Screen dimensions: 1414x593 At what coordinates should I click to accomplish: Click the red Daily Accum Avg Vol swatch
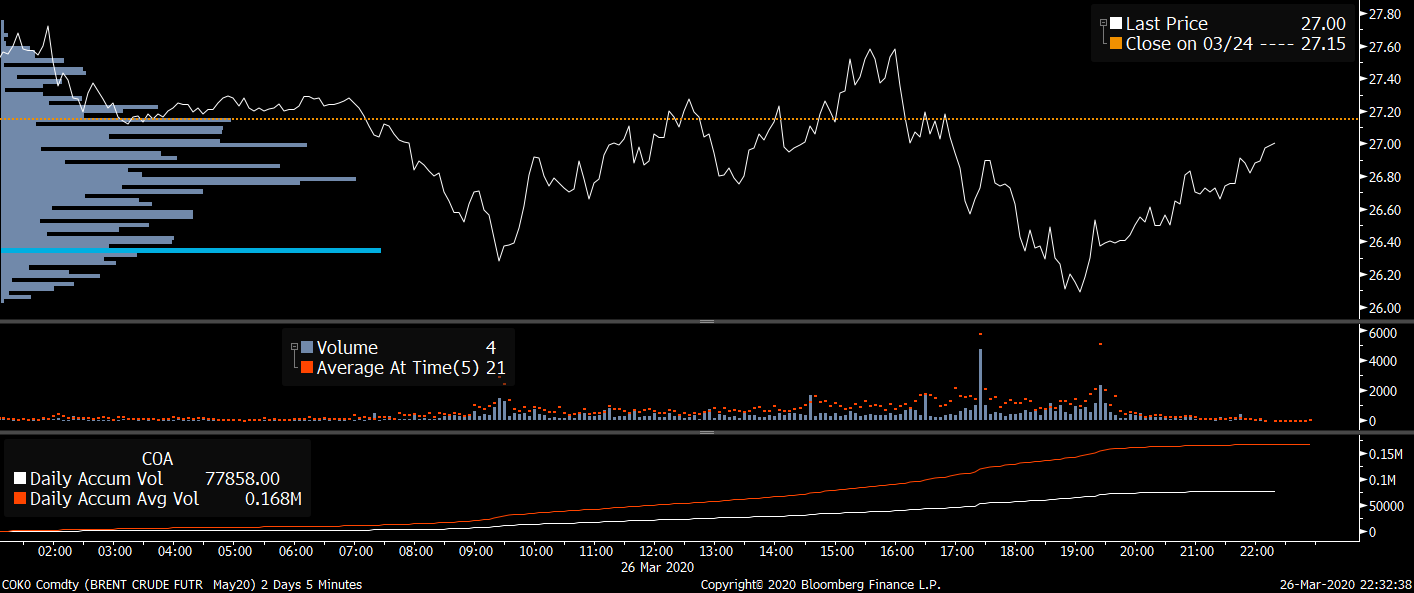[x=20, y=499]
